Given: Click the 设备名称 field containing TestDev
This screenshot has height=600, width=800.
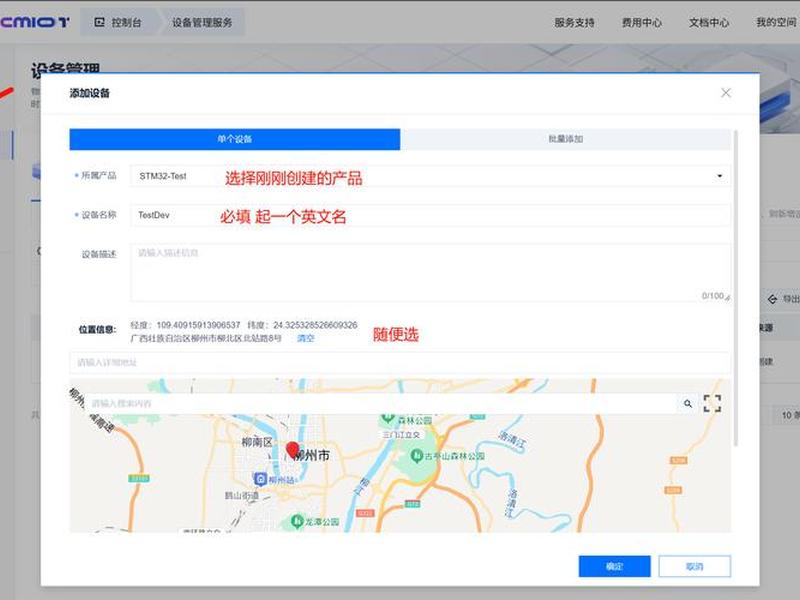Looking at the screenshot, I should click(x=430, y=215).
